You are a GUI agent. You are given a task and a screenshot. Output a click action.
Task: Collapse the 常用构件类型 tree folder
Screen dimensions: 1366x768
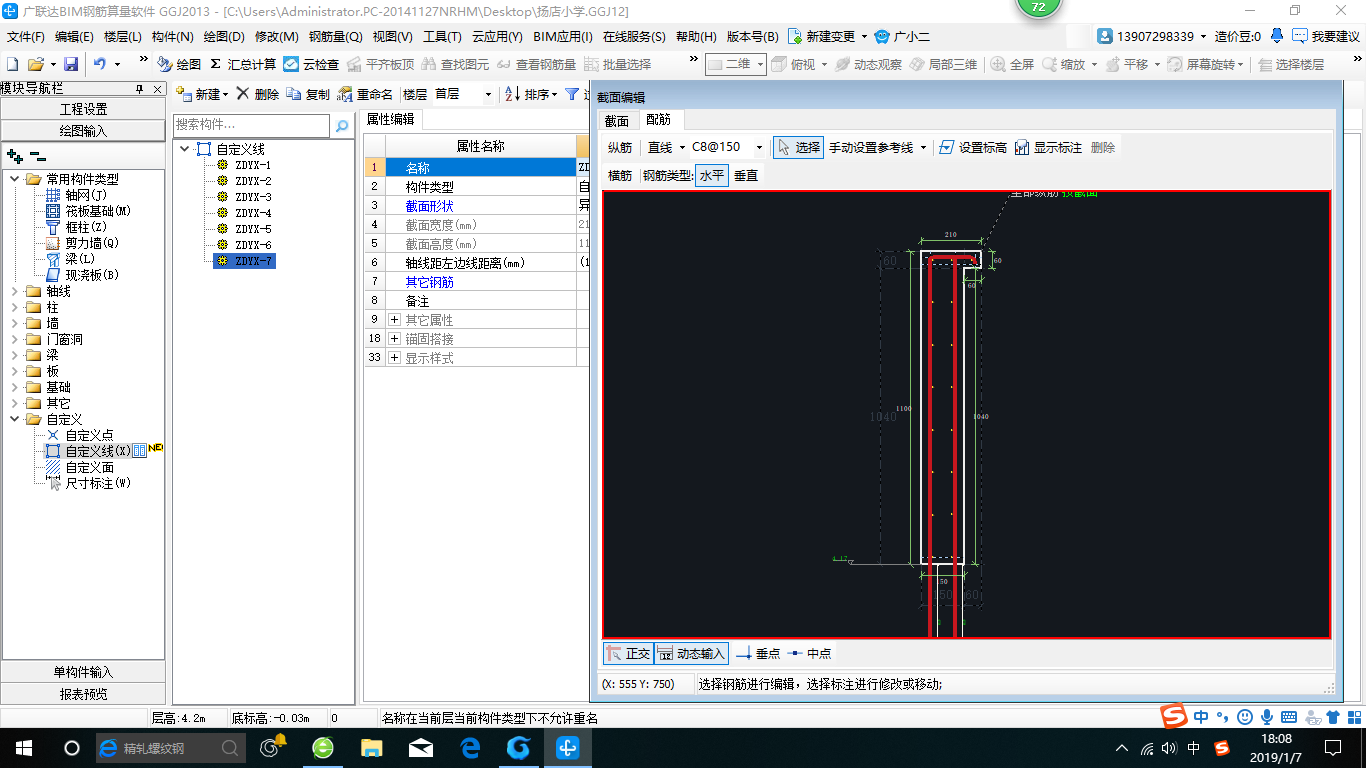[x=16, y=179]
